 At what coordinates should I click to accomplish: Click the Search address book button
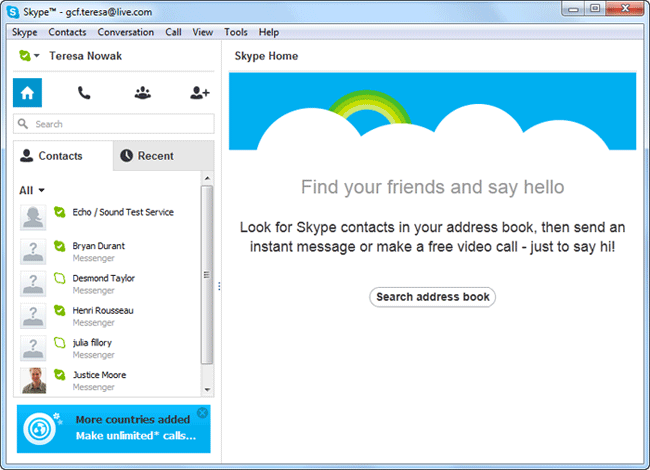pos(432,297)
